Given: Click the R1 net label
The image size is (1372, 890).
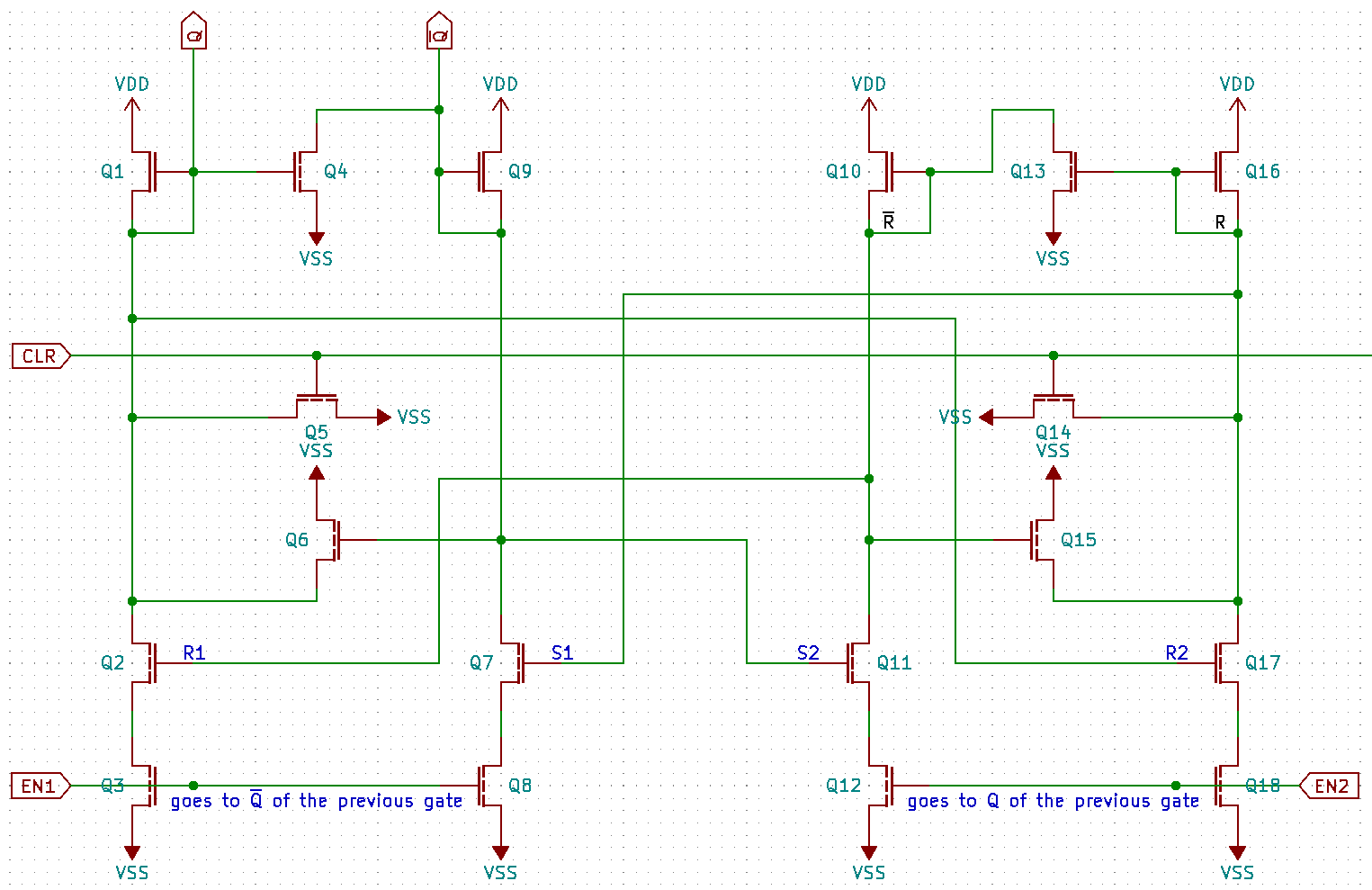Looking at the screenshot, I should click(x=194, y=653).
